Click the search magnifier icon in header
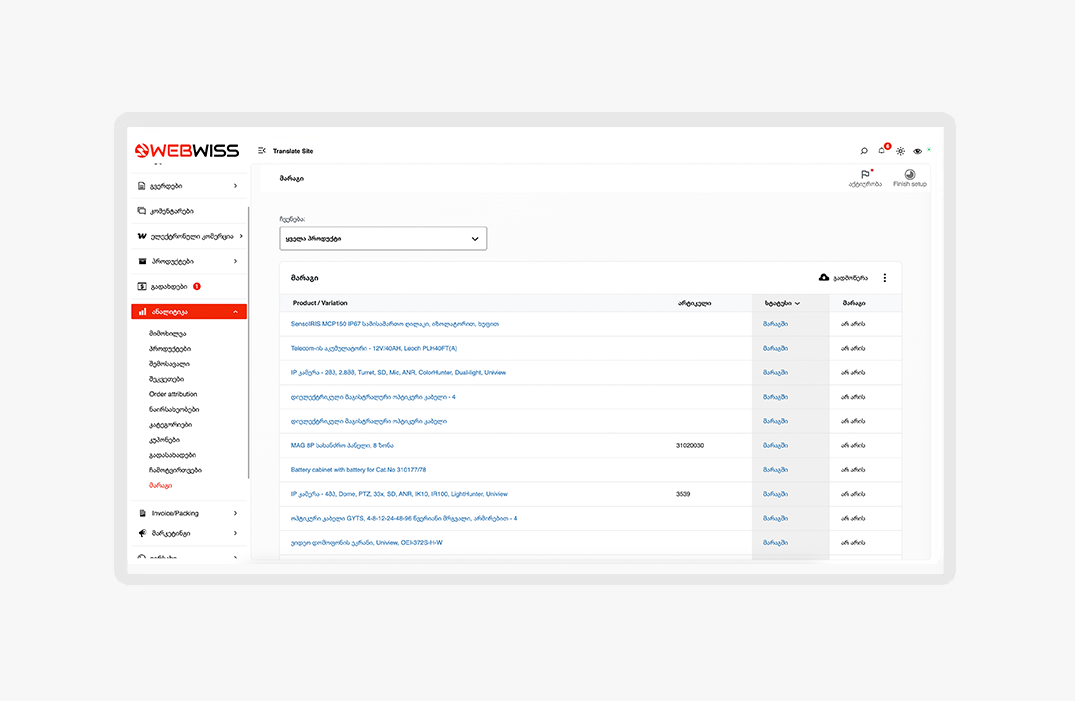Image resolution: width=1075 pixels, height=701 pixels. (x=864, y=151)
